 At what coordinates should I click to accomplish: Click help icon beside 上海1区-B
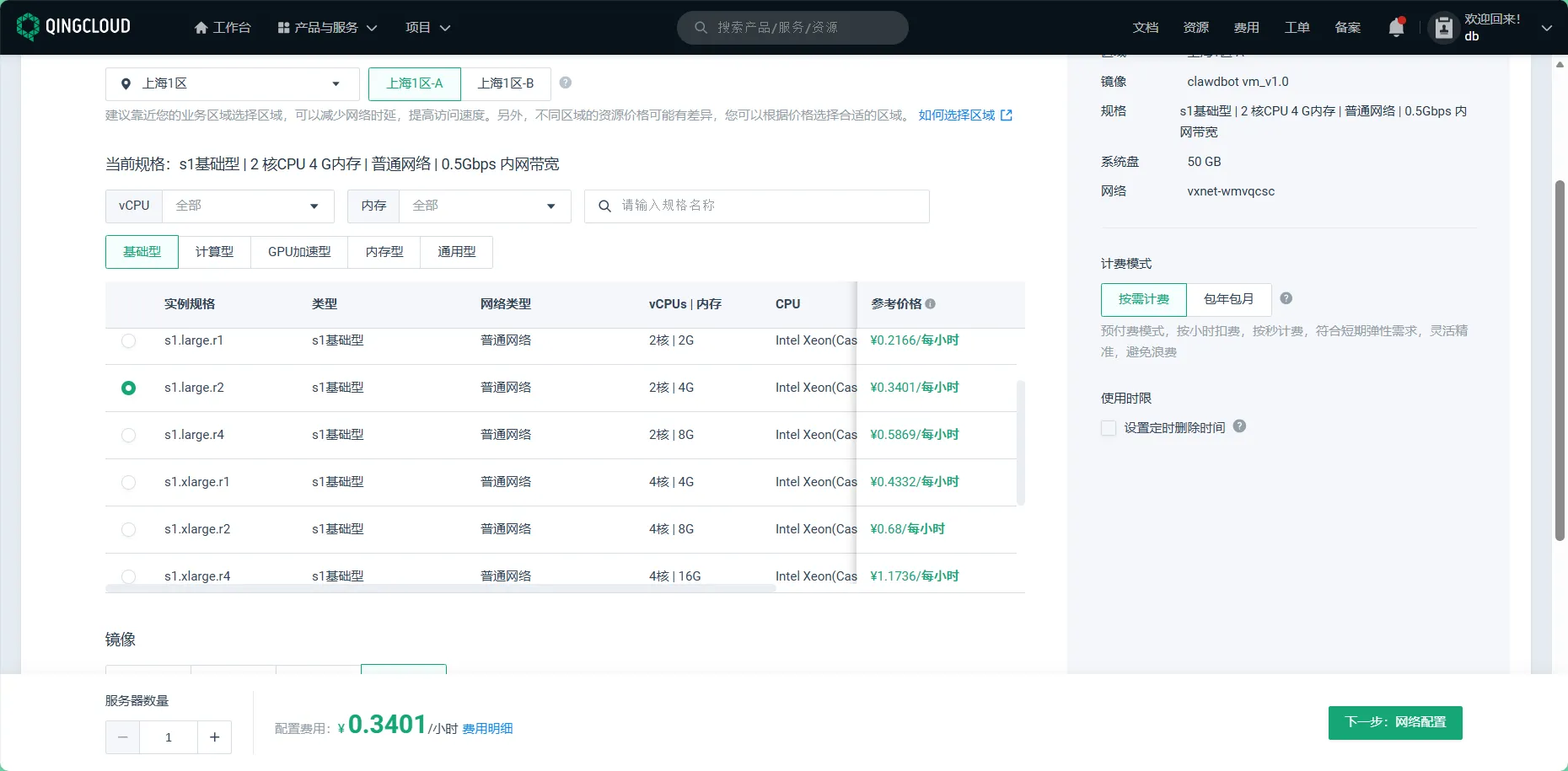(566, 83)
